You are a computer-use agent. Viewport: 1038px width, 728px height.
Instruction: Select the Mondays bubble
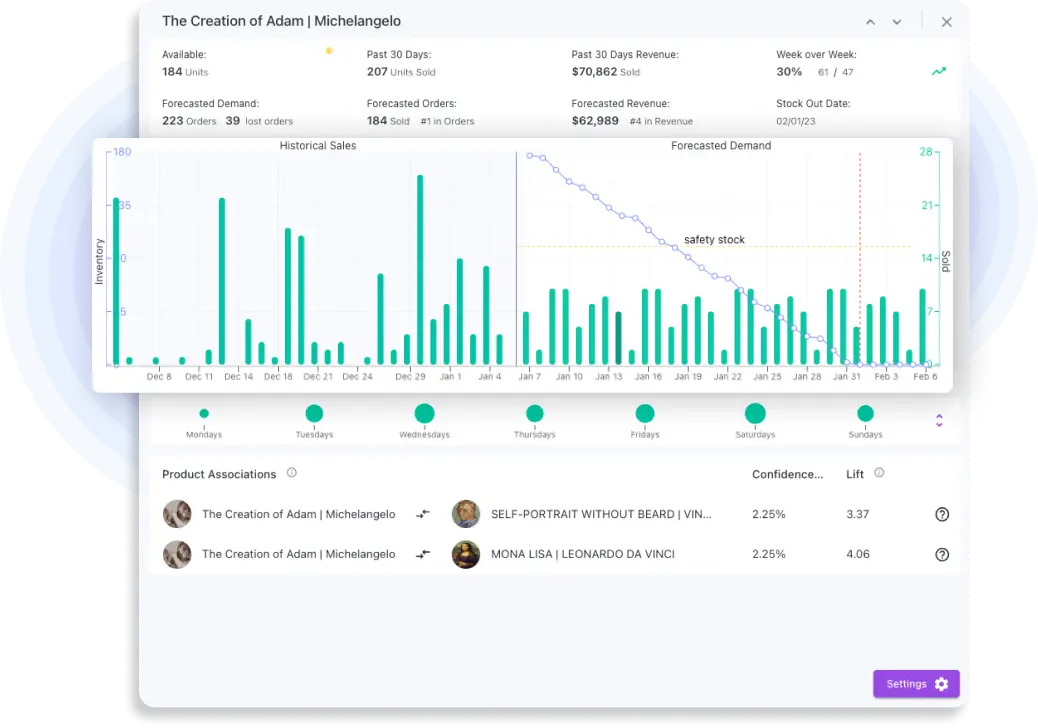click(204, 414)
